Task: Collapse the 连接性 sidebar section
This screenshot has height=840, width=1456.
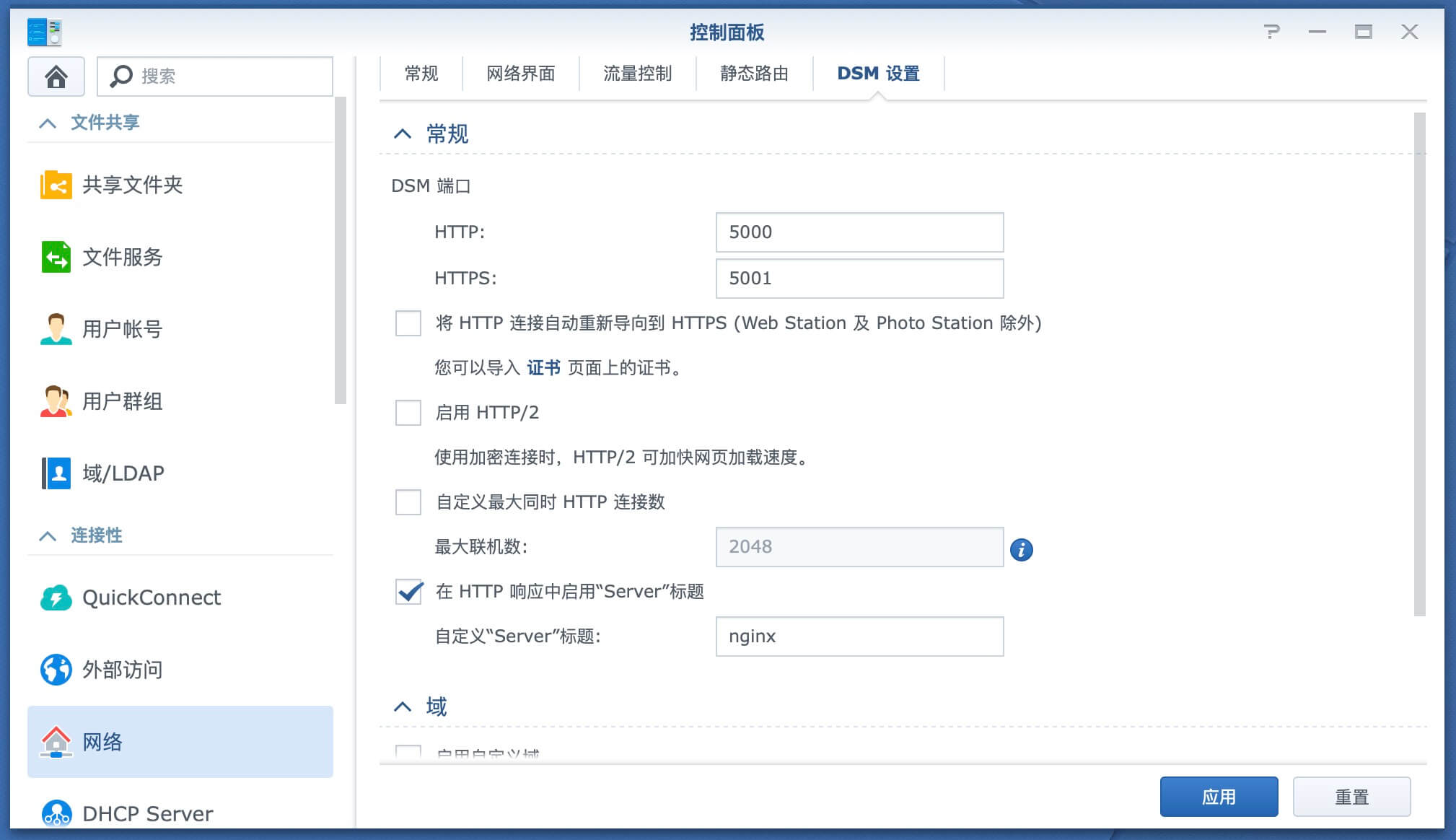Action: click(48, 535)
